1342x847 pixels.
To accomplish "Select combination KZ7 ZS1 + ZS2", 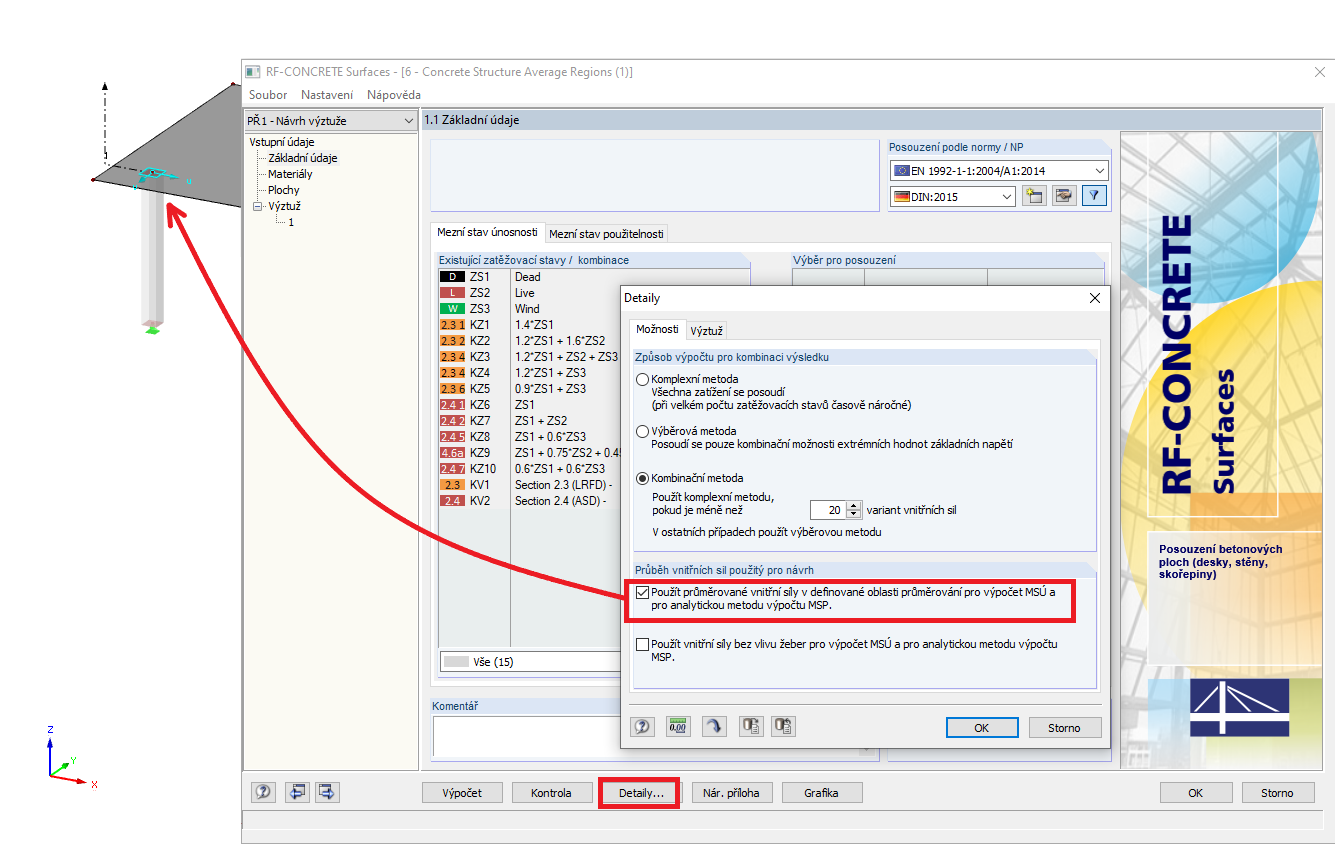I will [530, 421].
